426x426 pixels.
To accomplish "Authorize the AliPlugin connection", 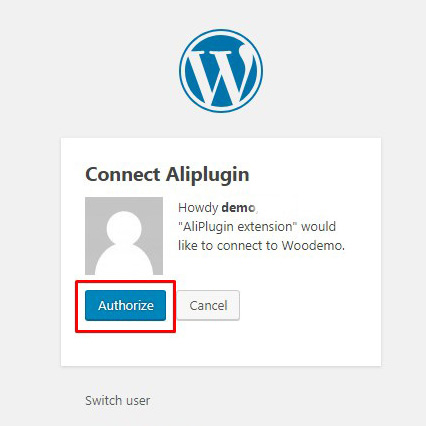I will 125,305.
